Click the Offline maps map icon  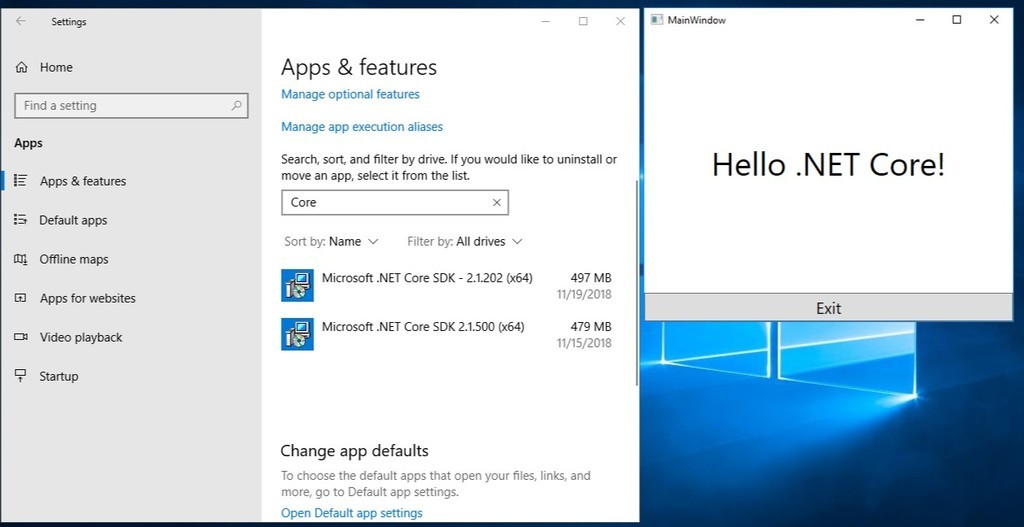tap(21, 259)
